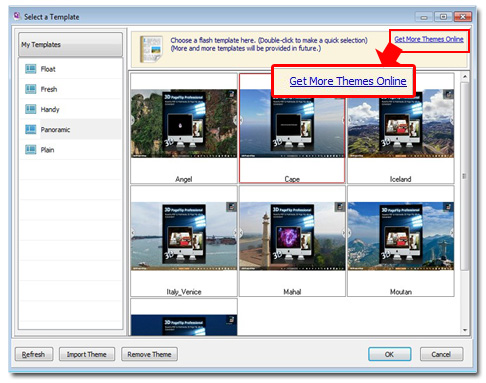
Task: Choose the Angel theme thumbnail
Action: pos(184,123)
